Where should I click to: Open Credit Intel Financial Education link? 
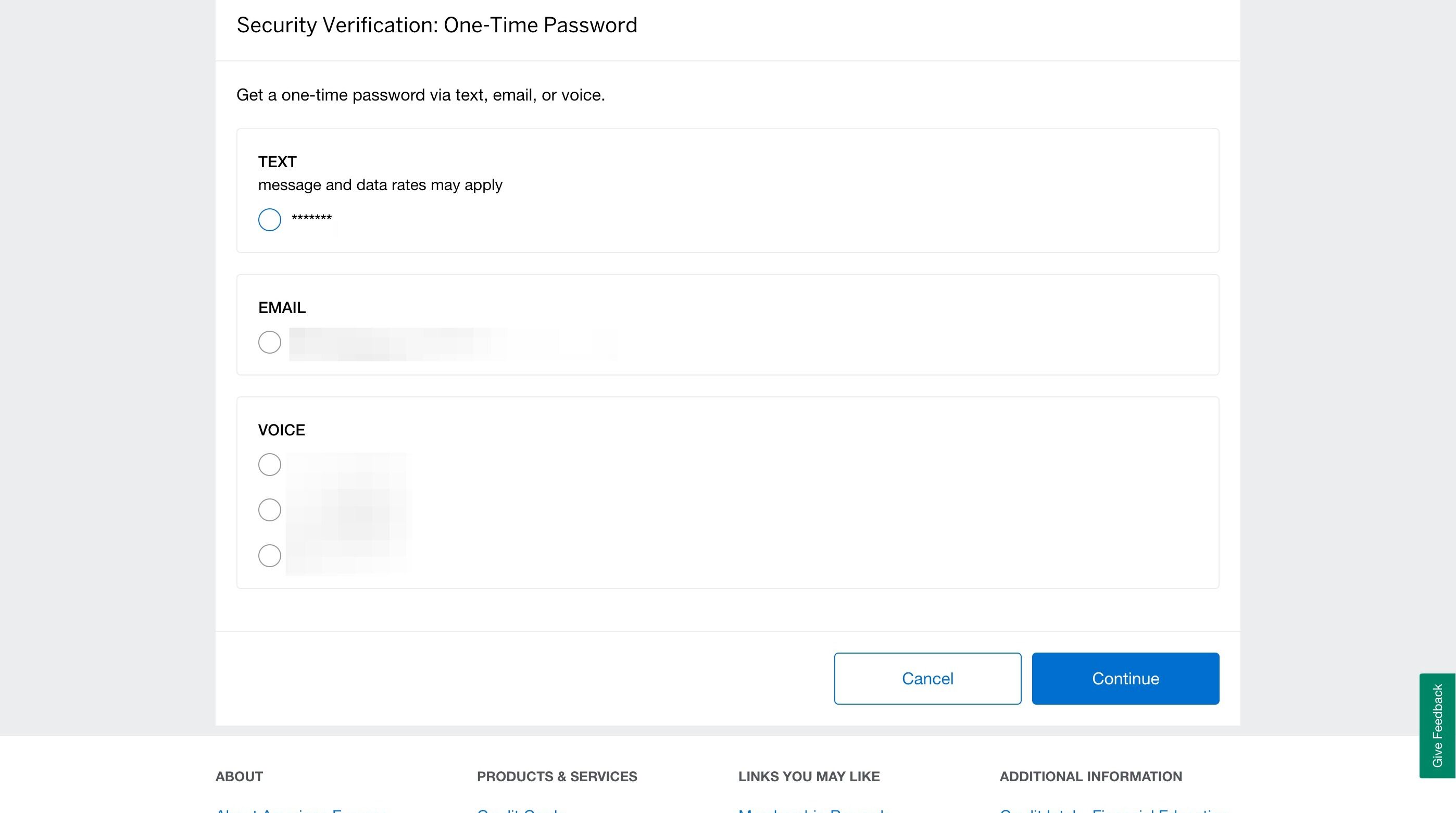point(1111,809)
